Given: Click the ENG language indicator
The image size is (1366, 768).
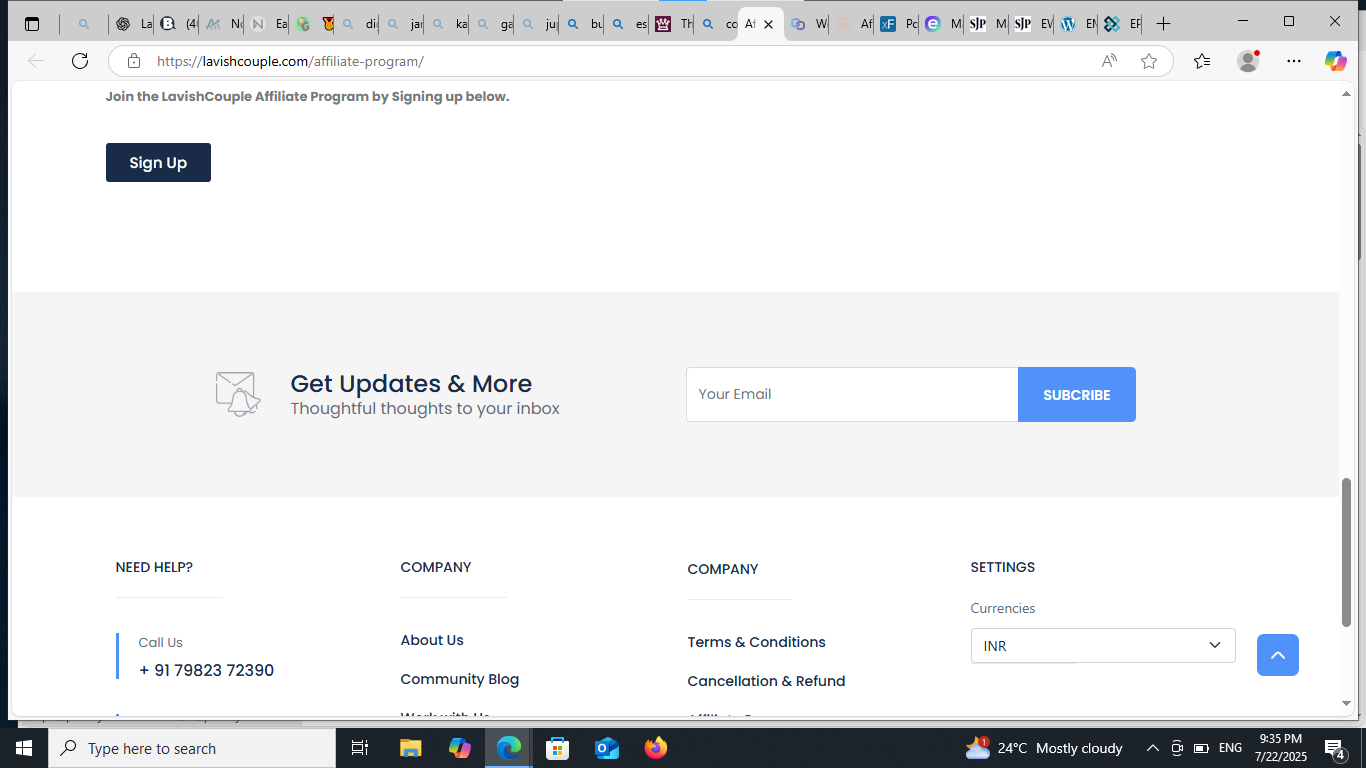Looking at the screenshot, I should (x=1231, y=748).
